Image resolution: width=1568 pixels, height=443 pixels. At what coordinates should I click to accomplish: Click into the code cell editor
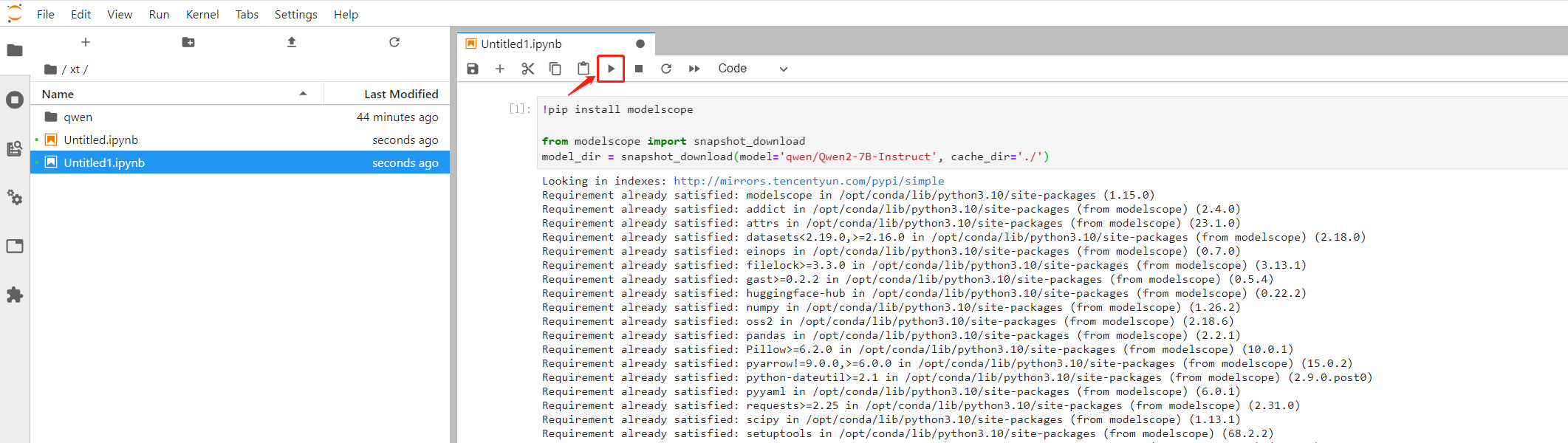[x=1052, y=133]
